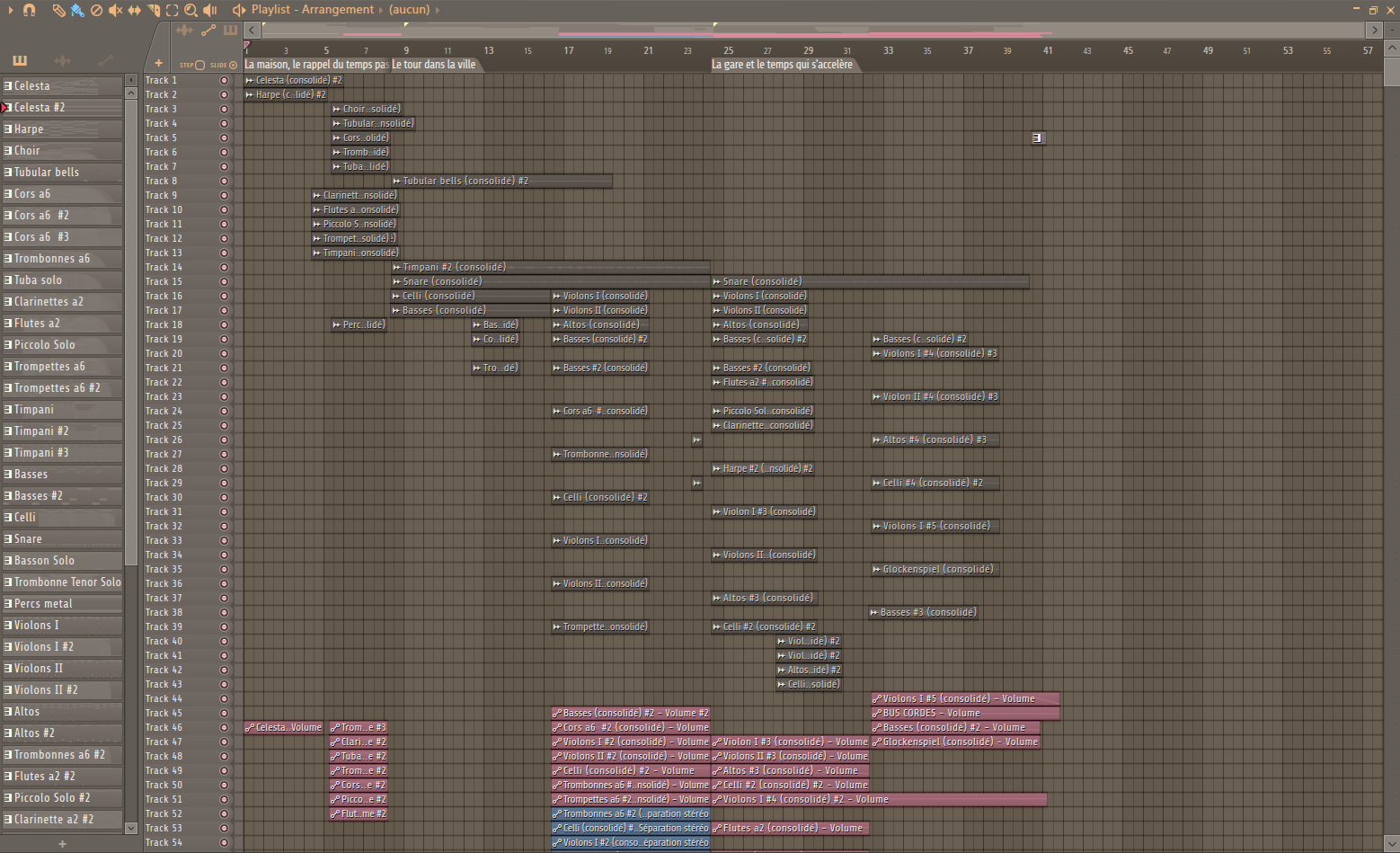Mute Track 54 via its circle toggle
The width and height of the screenshot is (1400, 853).
(224, 842)
